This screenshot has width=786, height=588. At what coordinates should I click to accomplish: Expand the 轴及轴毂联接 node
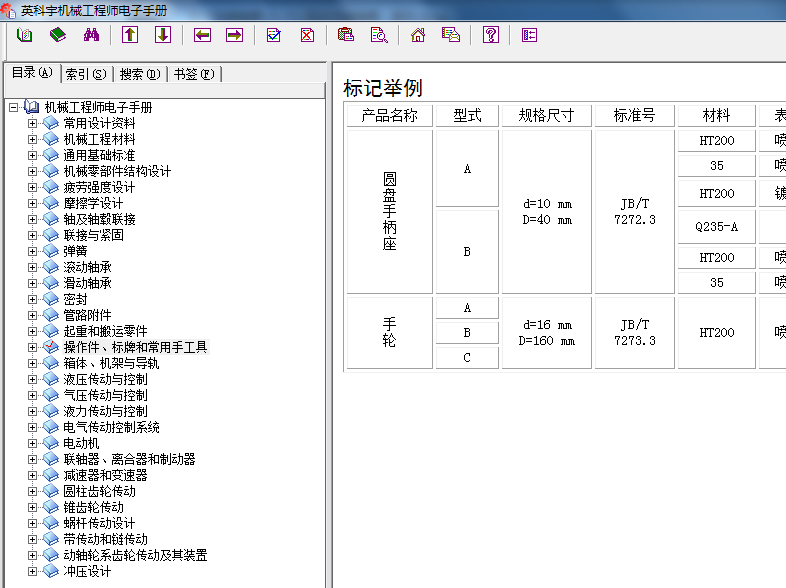tap(33, 220)
